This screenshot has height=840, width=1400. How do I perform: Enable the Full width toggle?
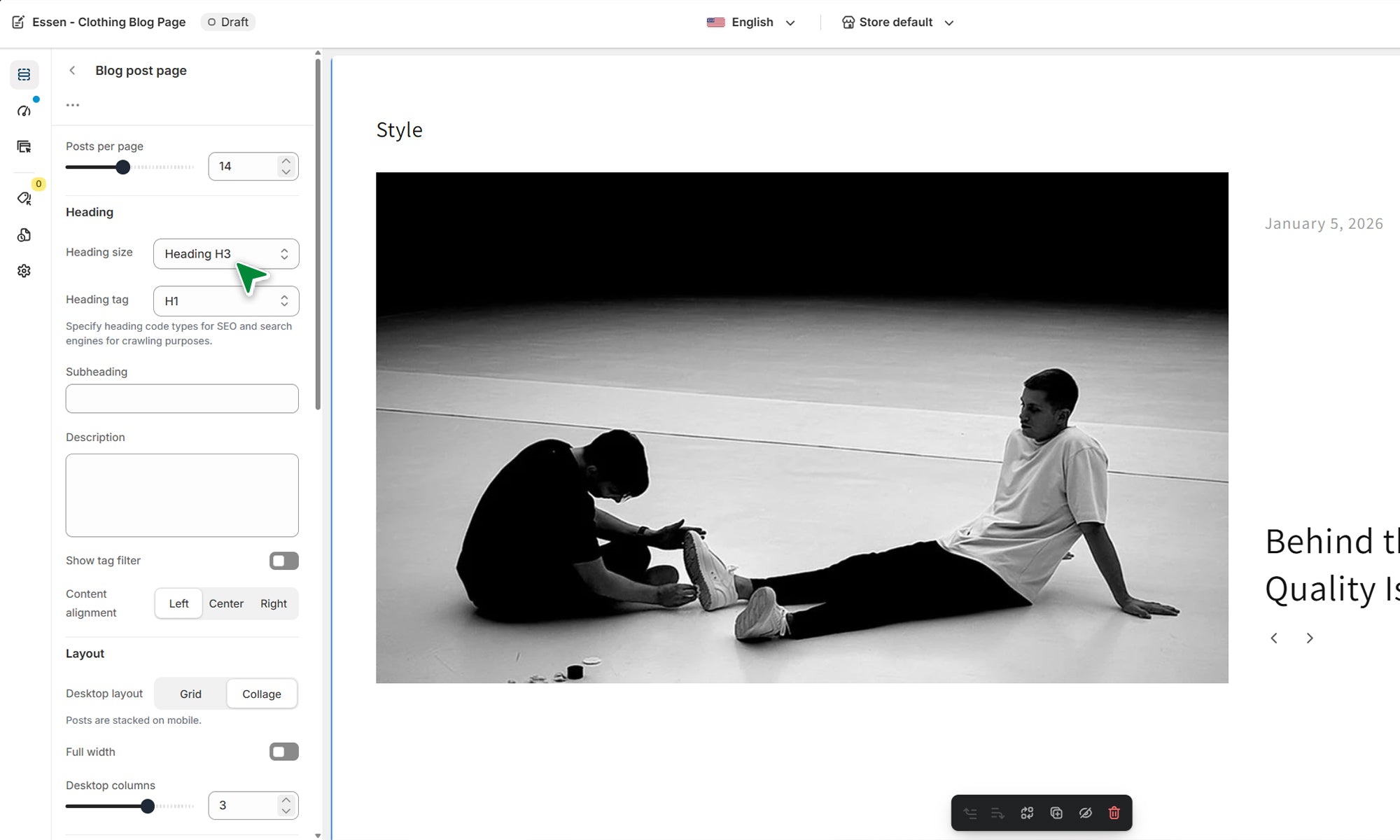(283, 752)
